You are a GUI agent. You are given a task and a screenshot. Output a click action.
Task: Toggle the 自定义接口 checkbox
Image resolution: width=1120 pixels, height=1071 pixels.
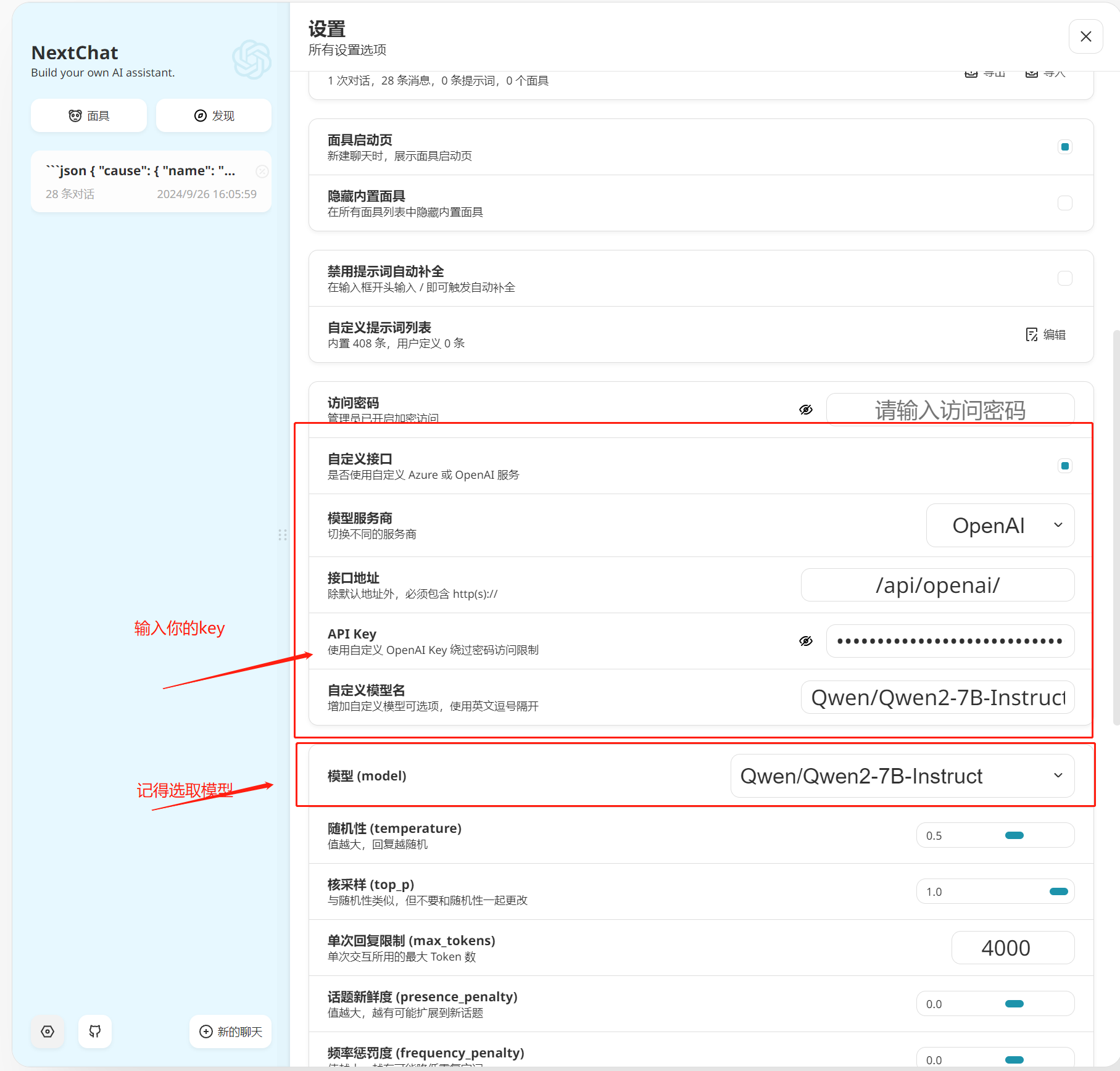[x=1064, y=466]
